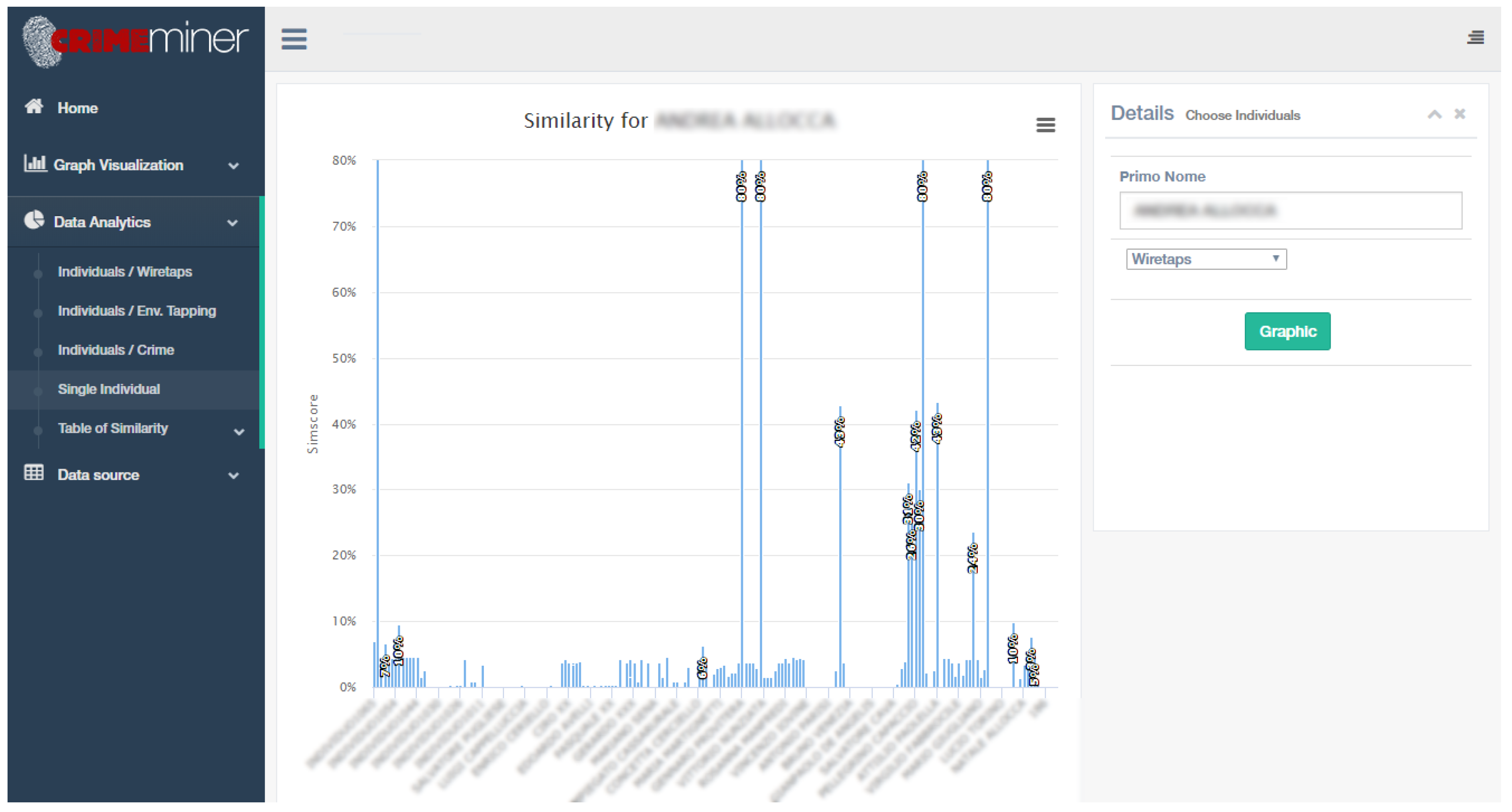Expand the Data source menu arrow
The height and width of the screenshot is (812, 1512).
point(233,475)
